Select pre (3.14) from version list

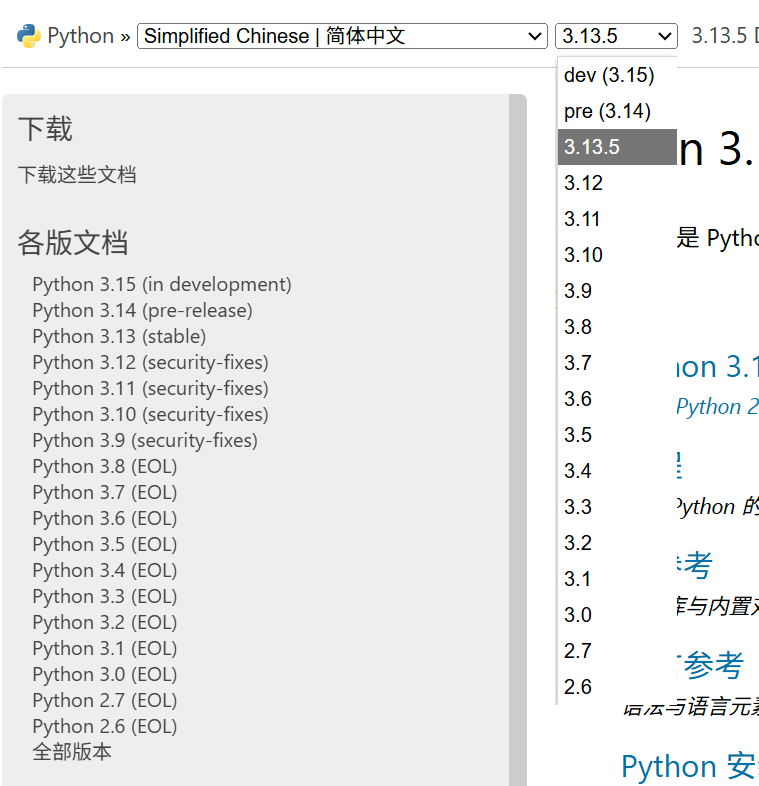[x=617, y=111]
